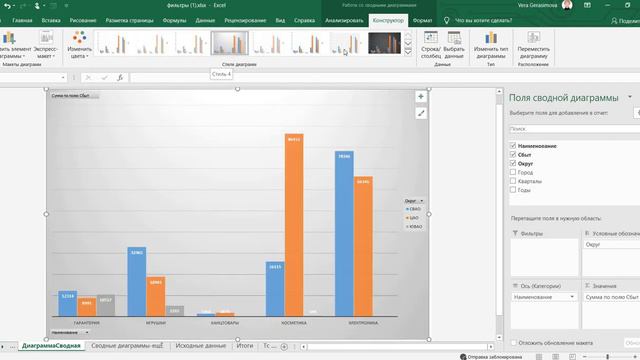Add a new sheet with plus icon
This screenshot has width=640, height=360.
click(x=284, y=347)
